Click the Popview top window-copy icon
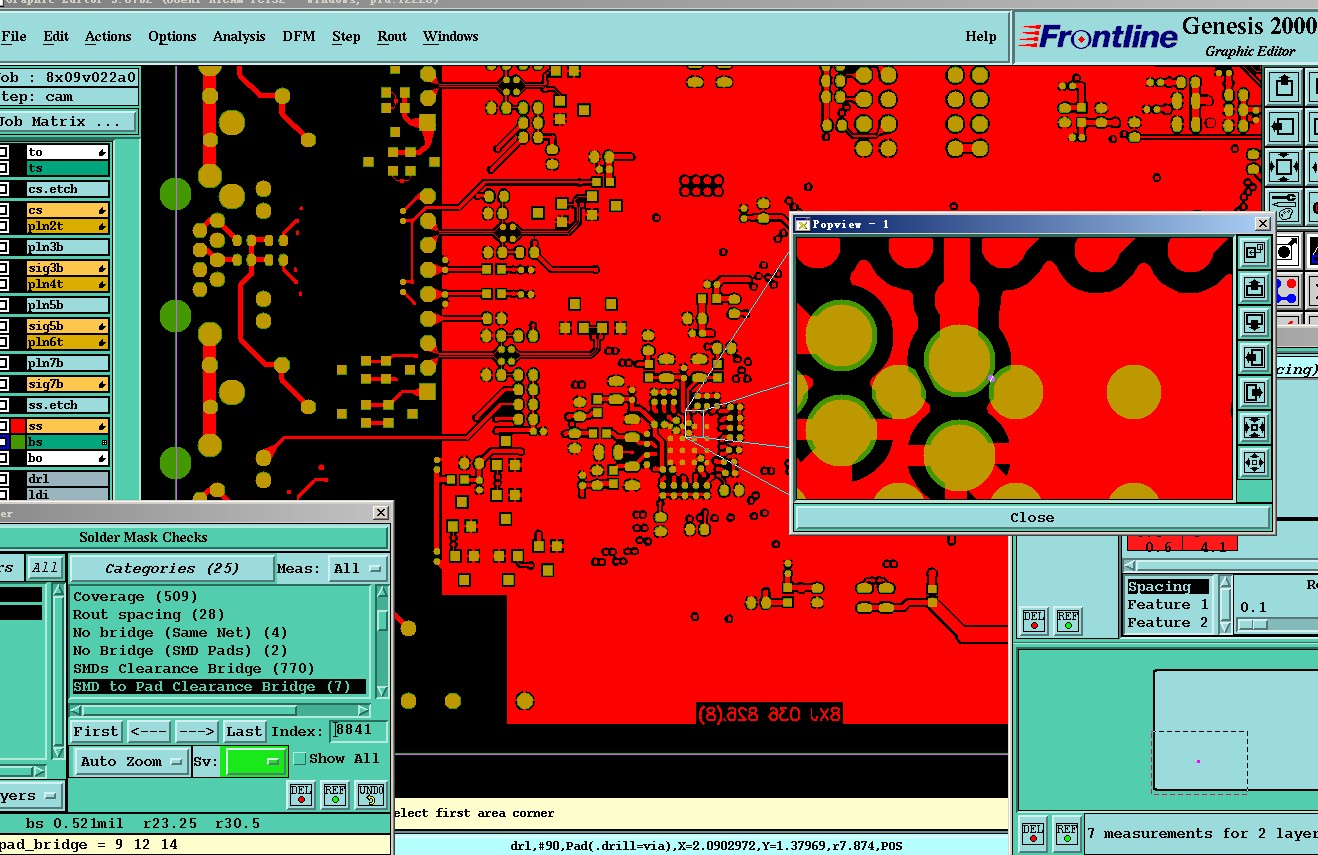 [x=1254, y=254]
